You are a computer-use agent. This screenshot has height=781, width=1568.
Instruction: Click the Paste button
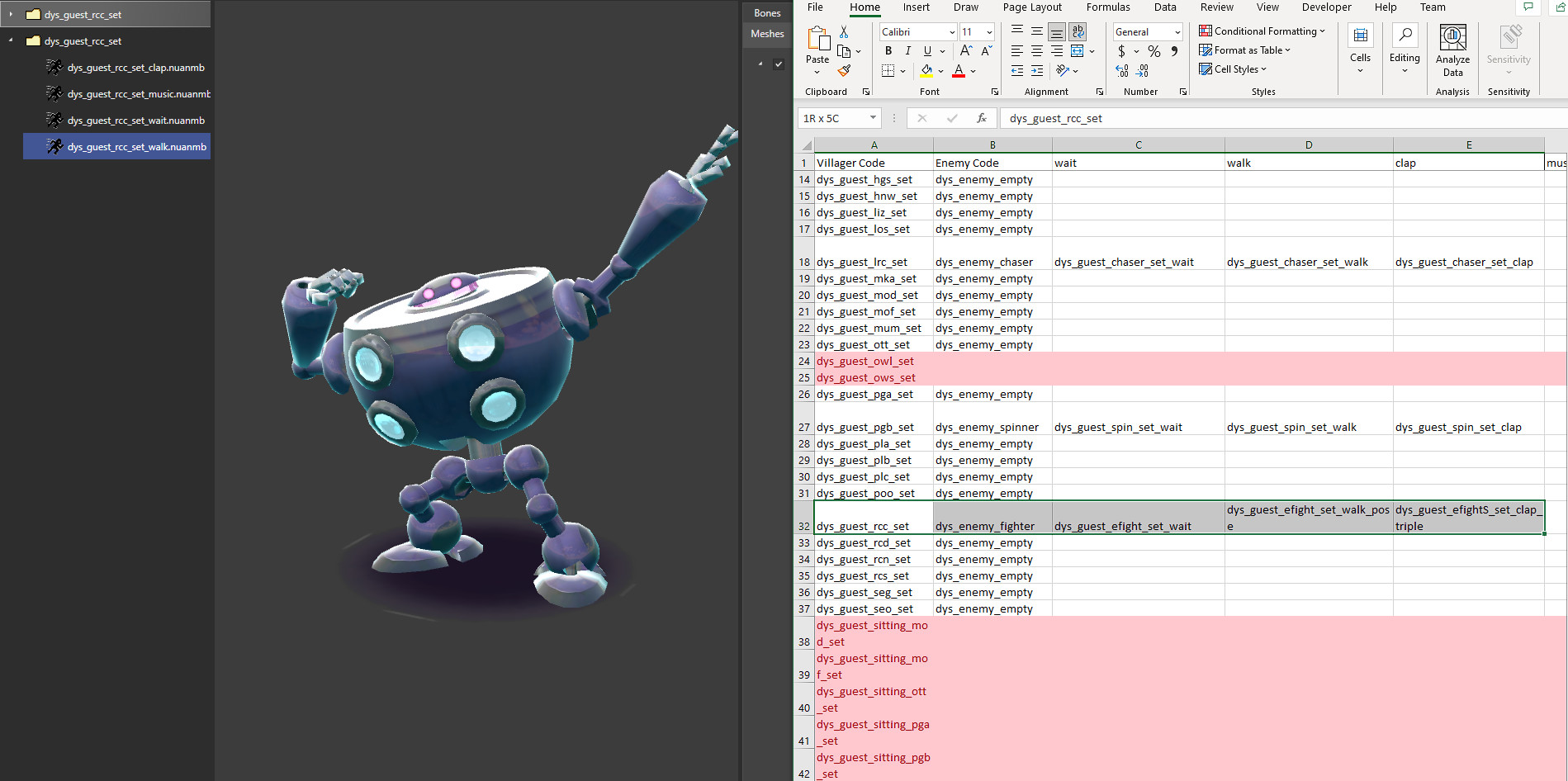click(817, 45)
